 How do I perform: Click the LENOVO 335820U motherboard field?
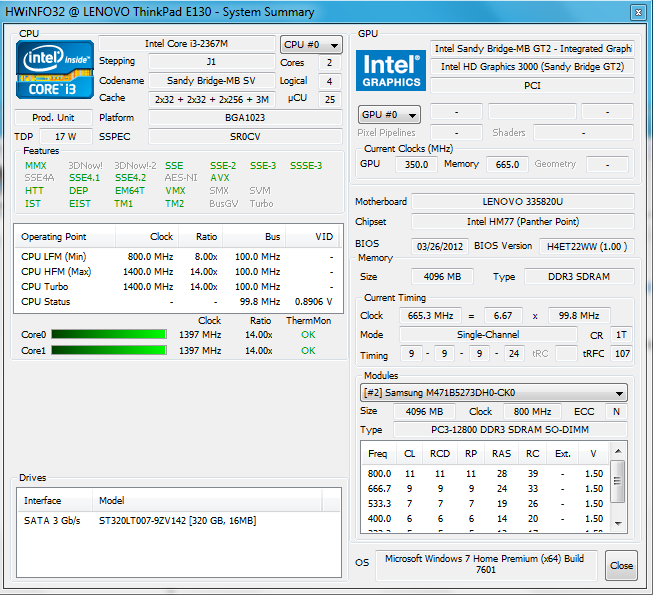(523, 202)
